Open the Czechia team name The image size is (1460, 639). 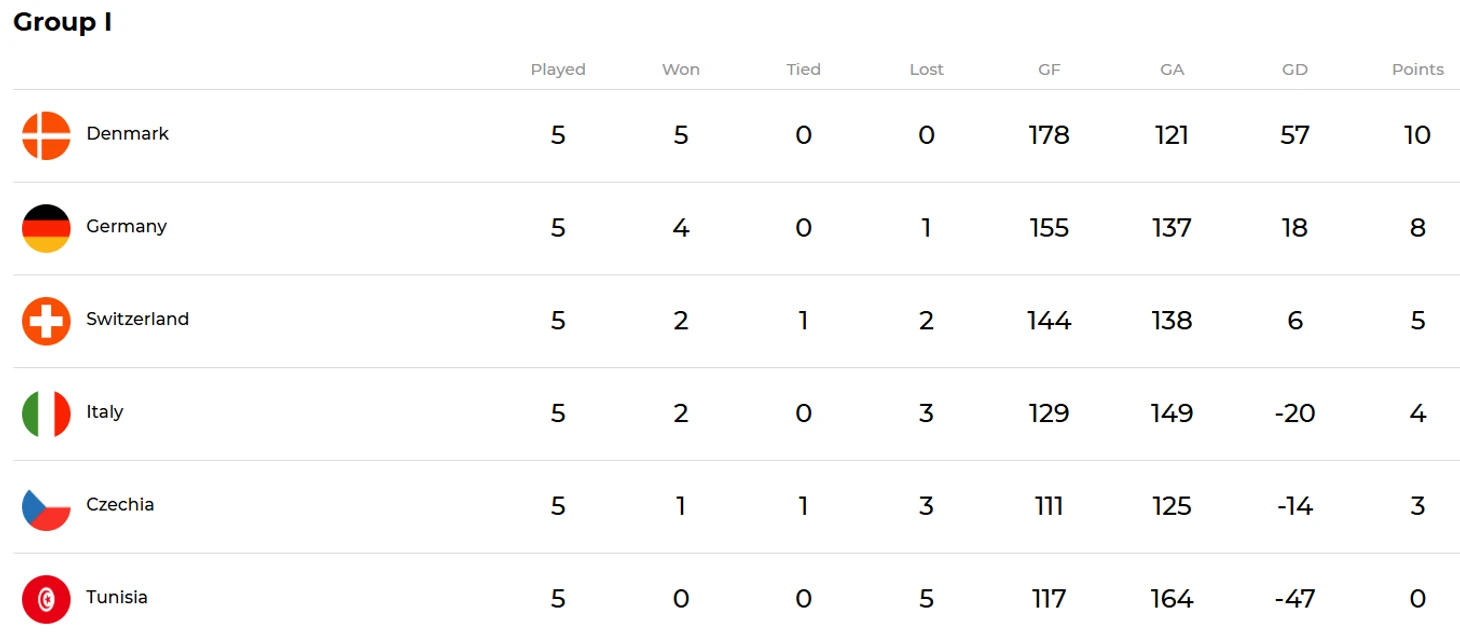[120, 505]
